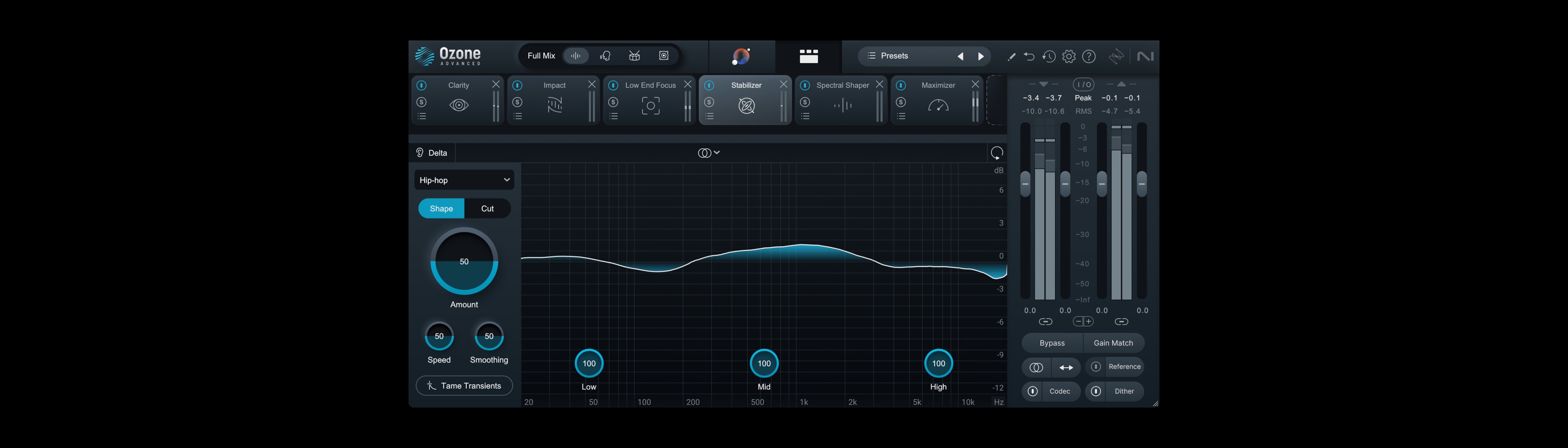
Task: Open Clarity module preset list
Action: coord(422,116)
